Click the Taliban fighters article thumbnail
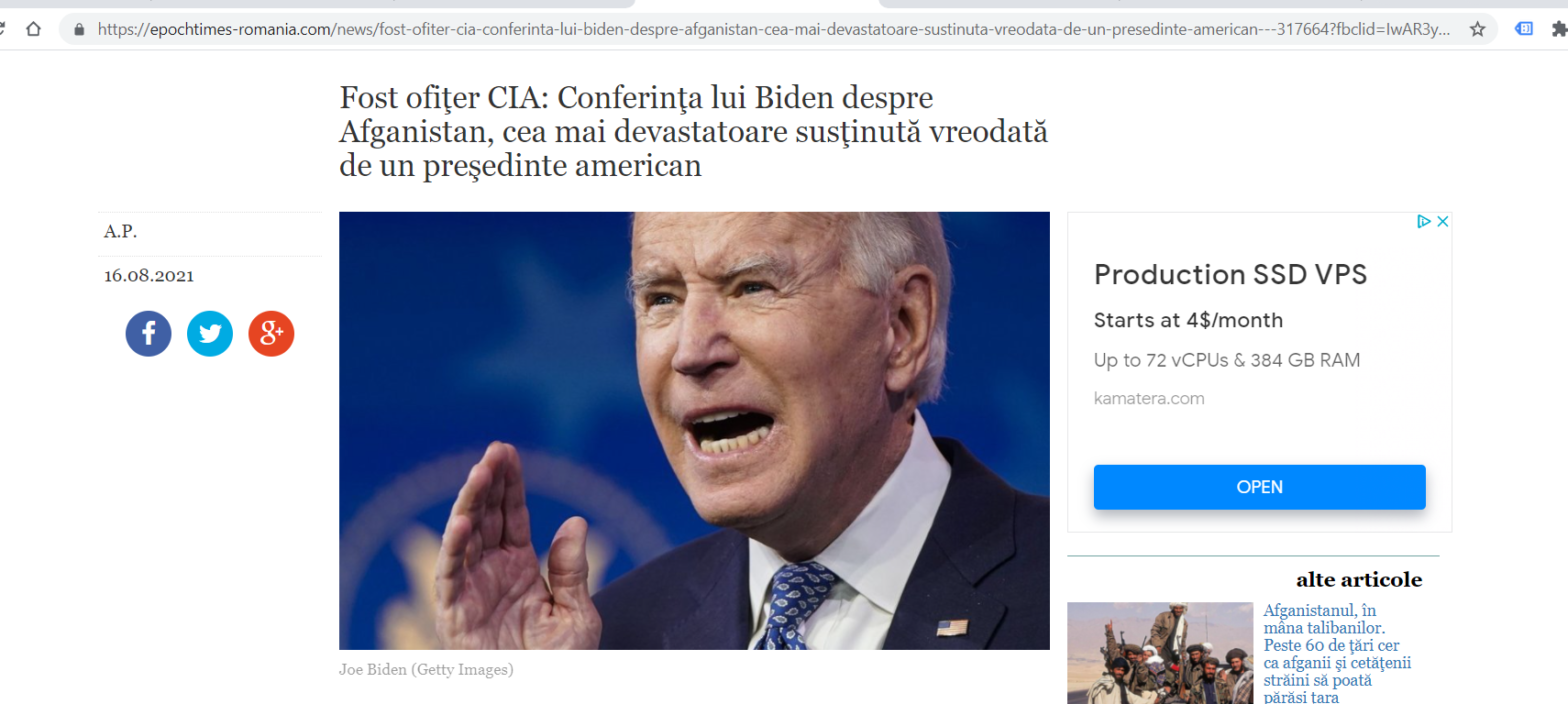The width and height of the screenshot is (1568, 704). [1160, 653]
